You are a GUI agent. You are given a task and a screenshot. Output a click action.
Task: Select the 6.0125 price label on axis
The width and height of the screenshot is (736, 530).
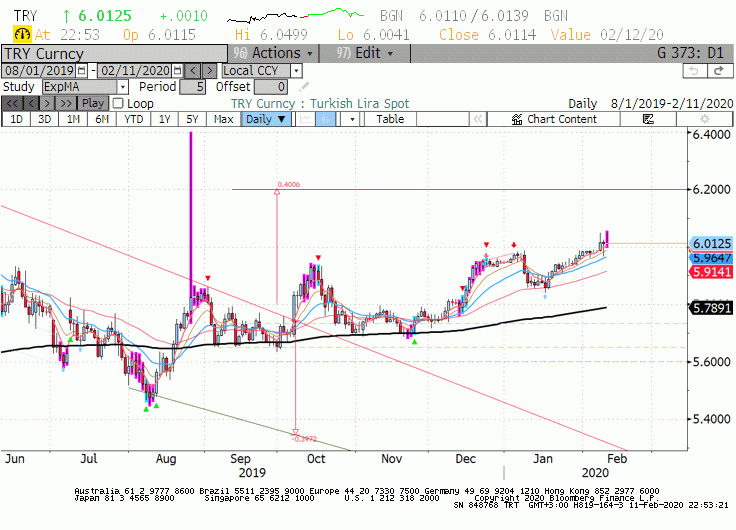coord(712,244)
